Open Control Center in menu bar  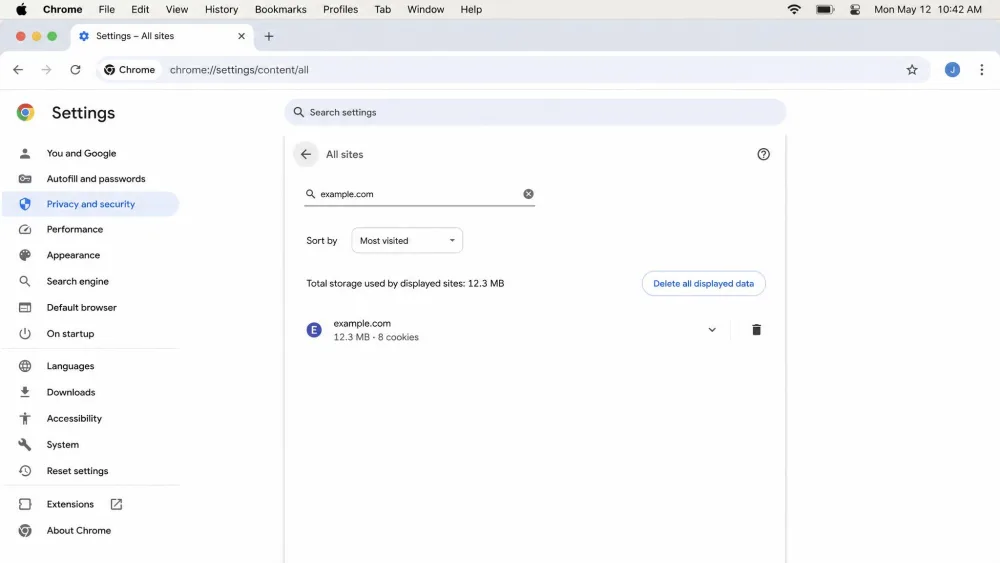point(855,9)
